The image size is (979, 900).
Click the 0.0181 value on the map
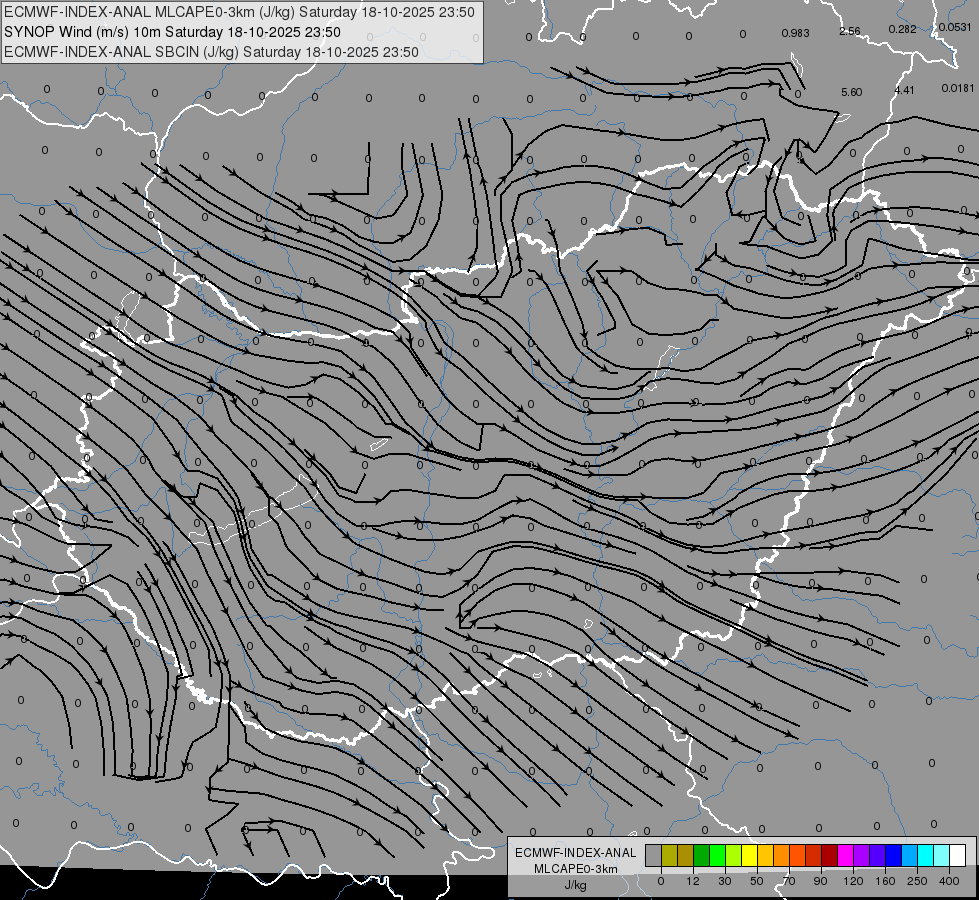tap(958, 88)
